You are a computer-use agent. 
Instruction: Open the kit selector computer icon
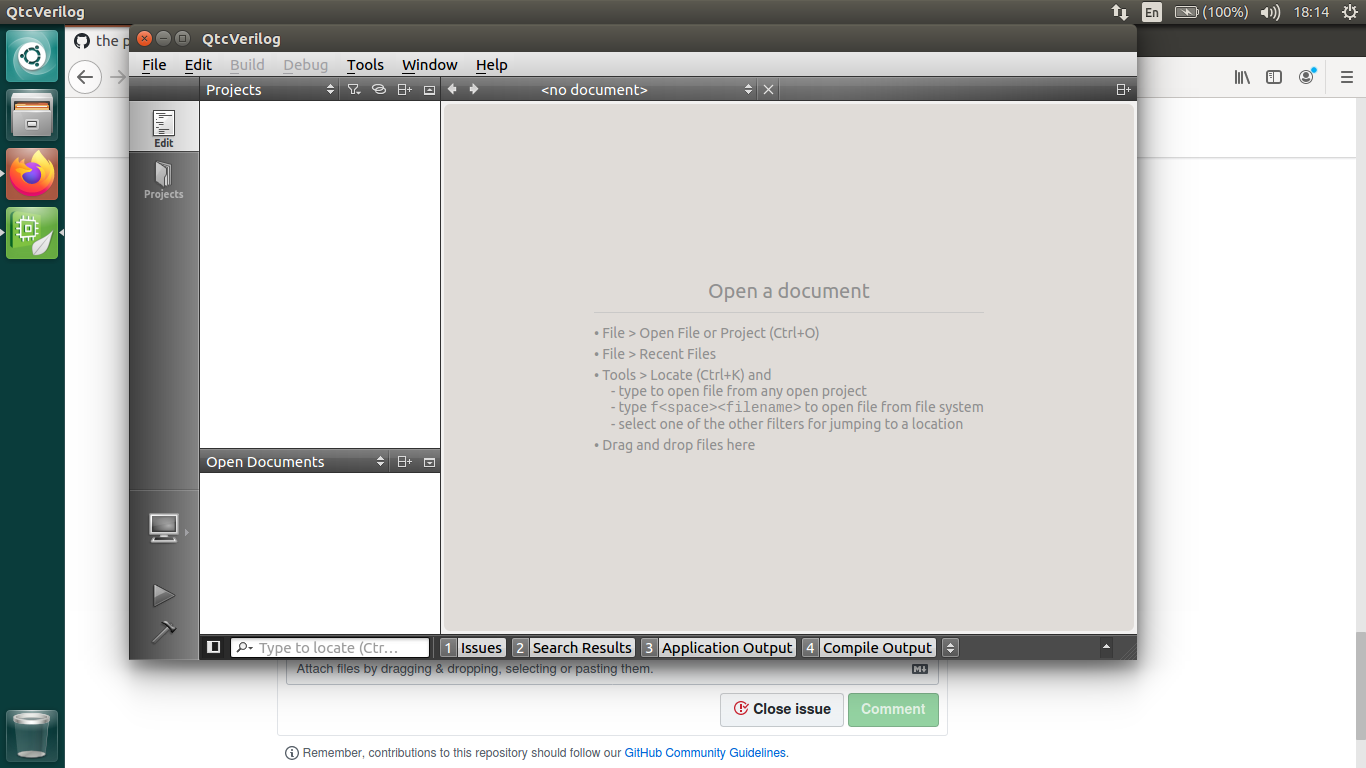point(163,528)
